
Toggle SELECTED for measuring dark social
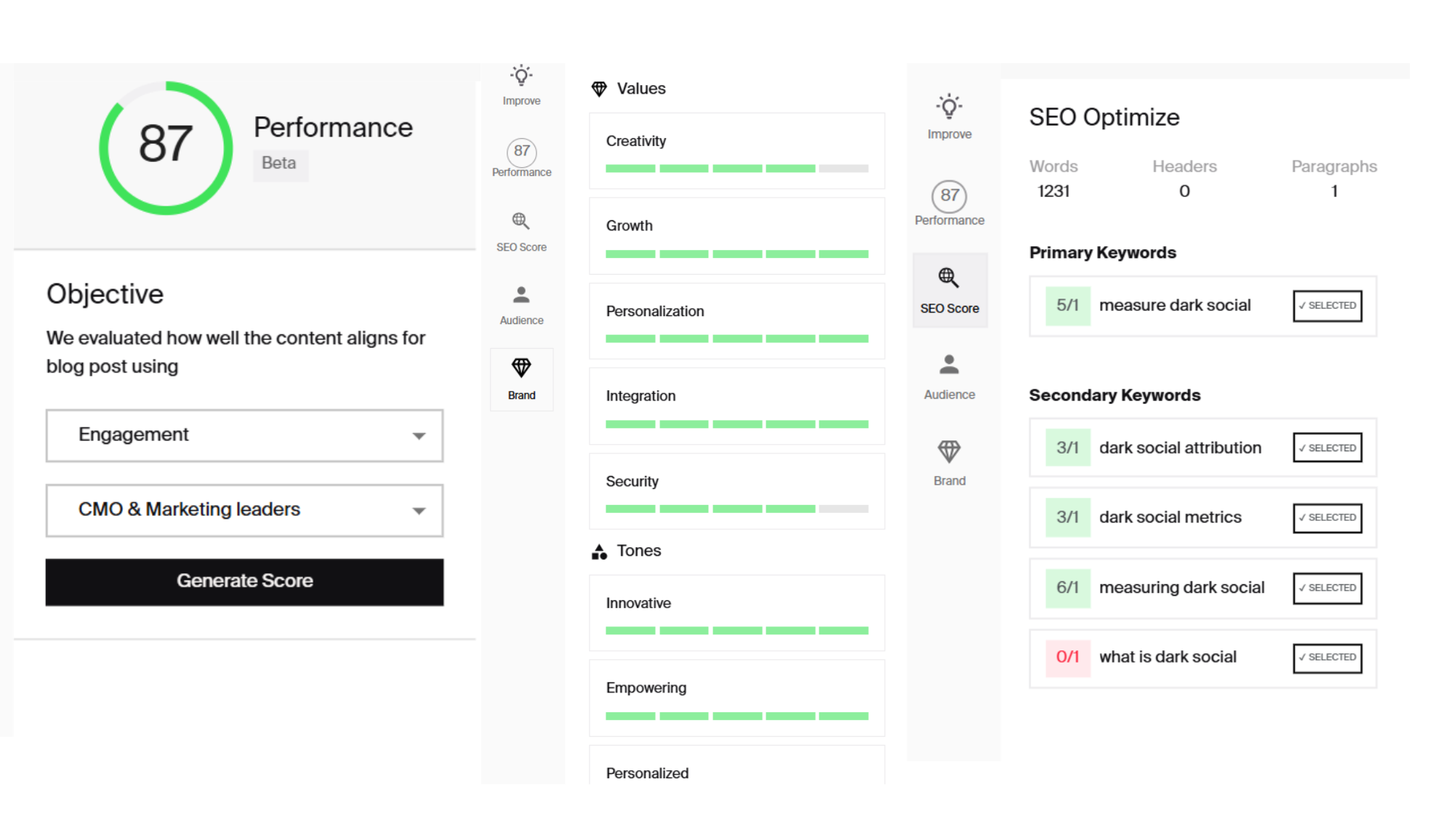click(x=1327, y=588)
